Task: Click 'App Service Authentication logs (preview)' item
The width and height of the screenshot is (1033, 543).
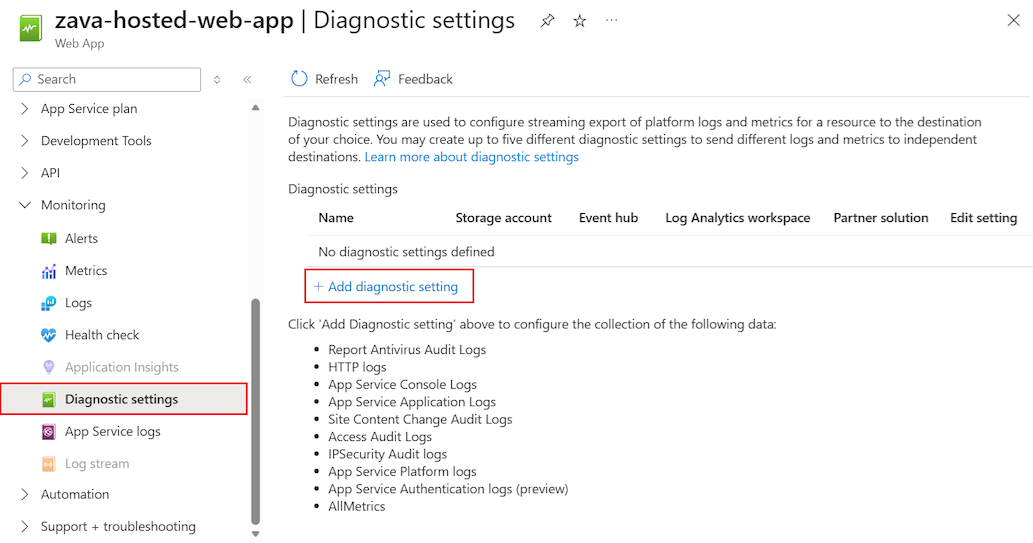Action: [448, 489]
